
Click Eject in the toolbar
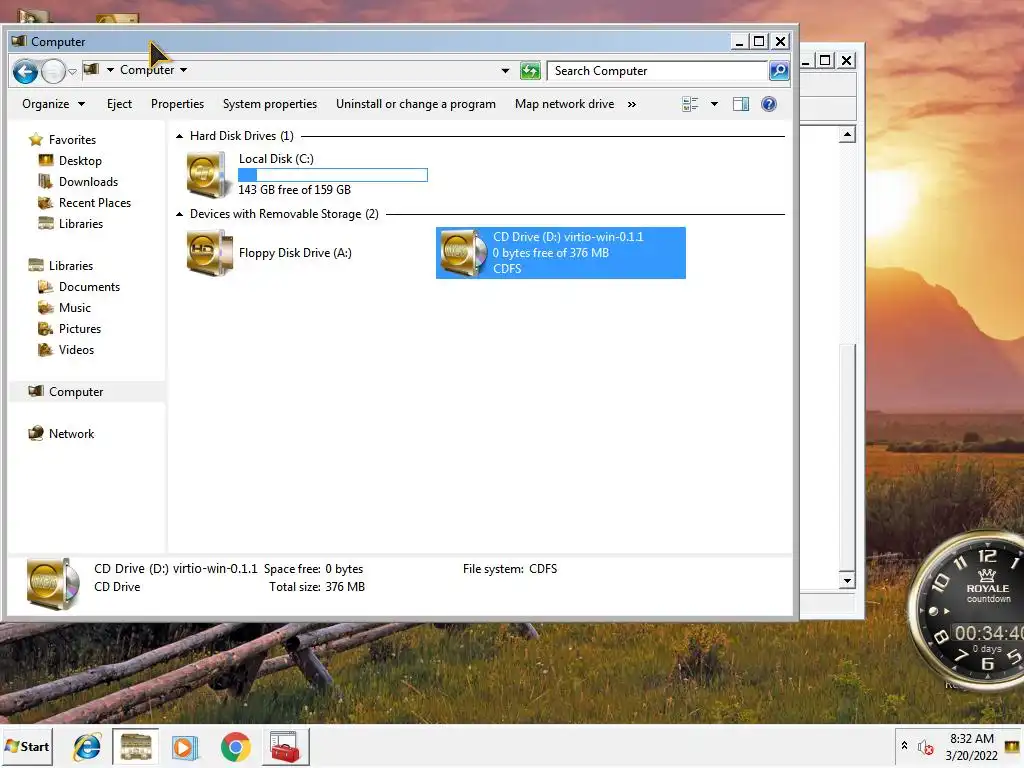point(120,104)
